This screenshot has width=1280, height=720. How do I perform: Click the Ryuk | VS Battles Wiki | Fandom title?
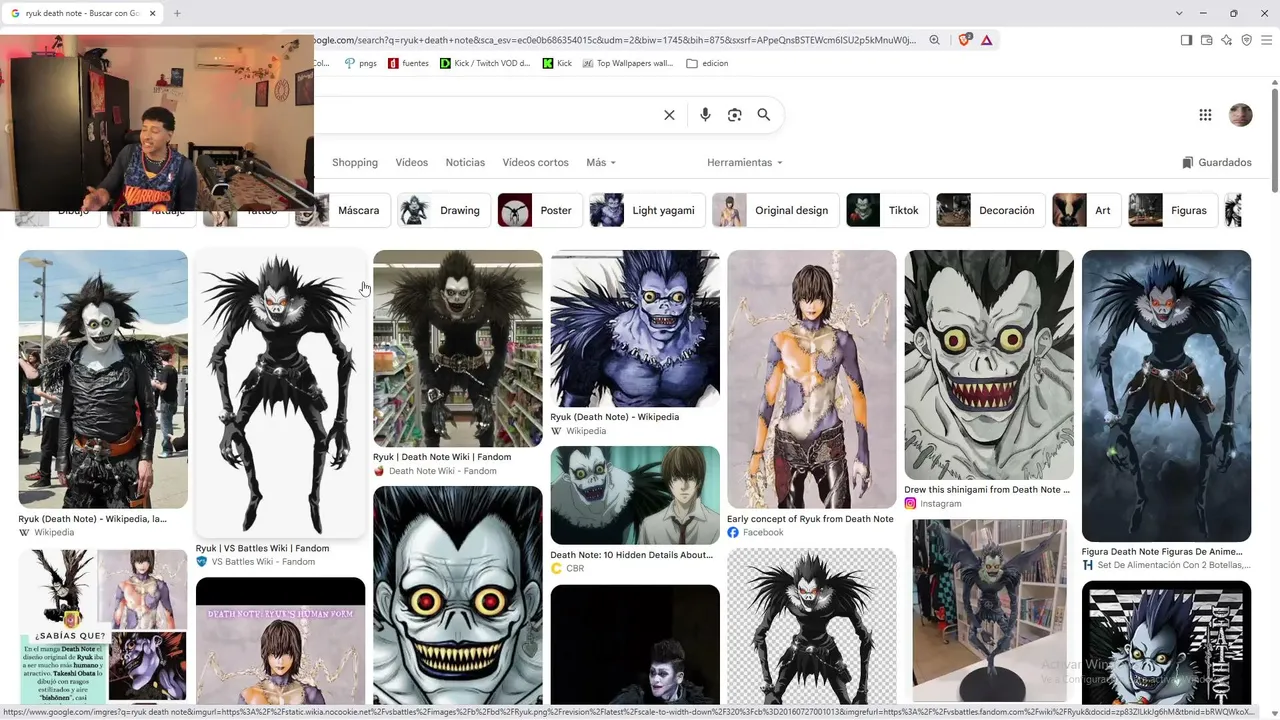(x=262, y=548)
